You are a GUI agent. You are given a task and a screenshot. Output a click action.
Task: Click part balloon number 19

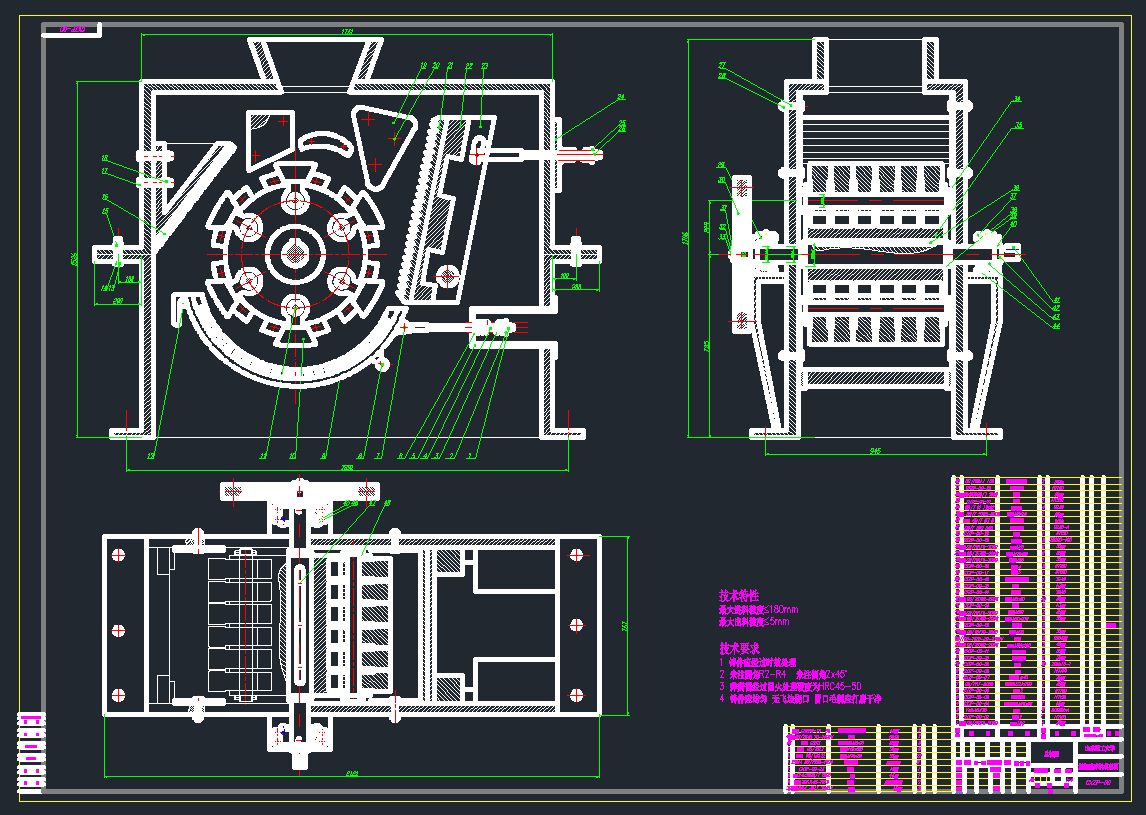pyautogui.click(x=422, y=66)
